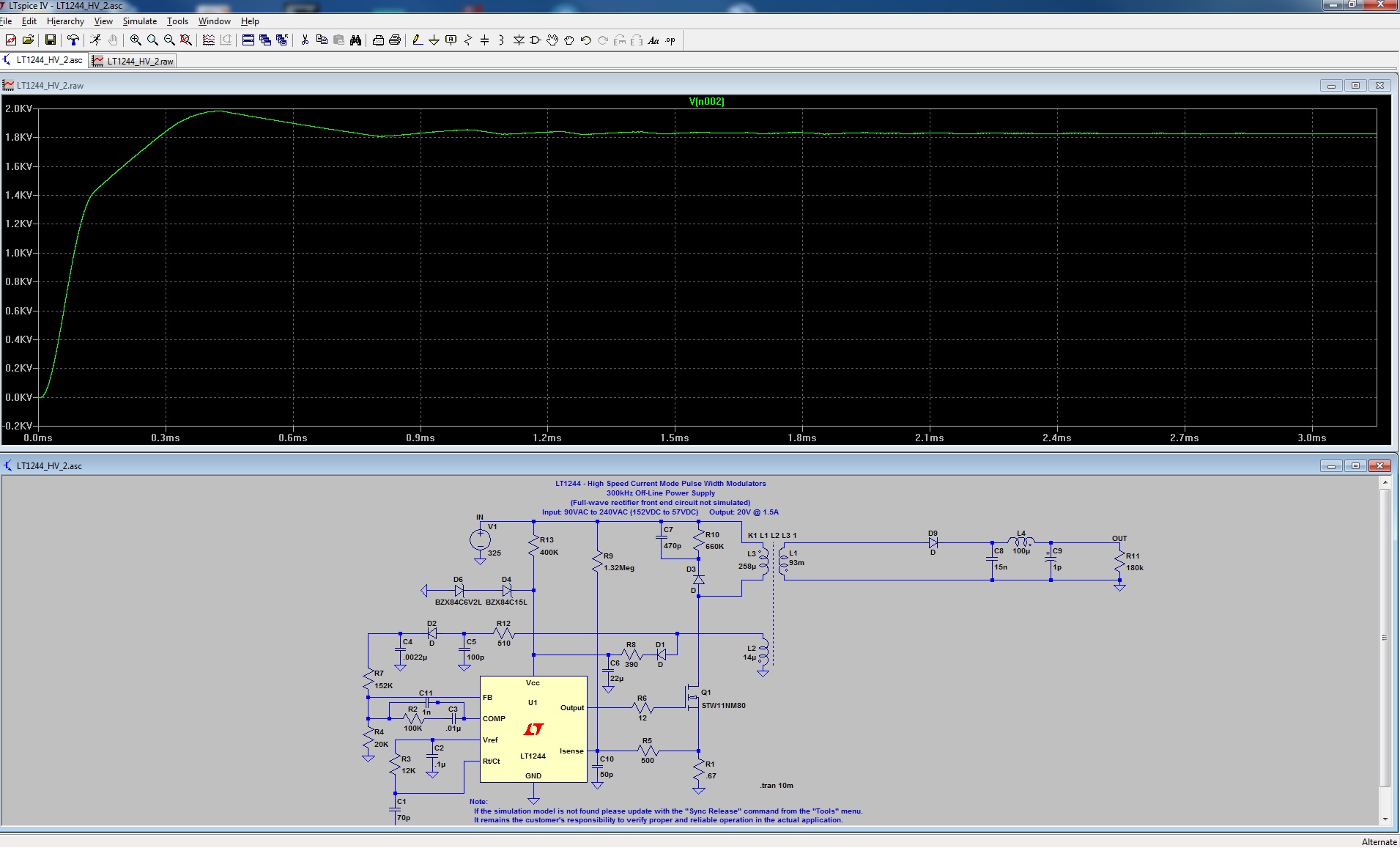The image size is (1400, 848).
Task: Run the simulation with the running man icon
Action: point(95,40)
